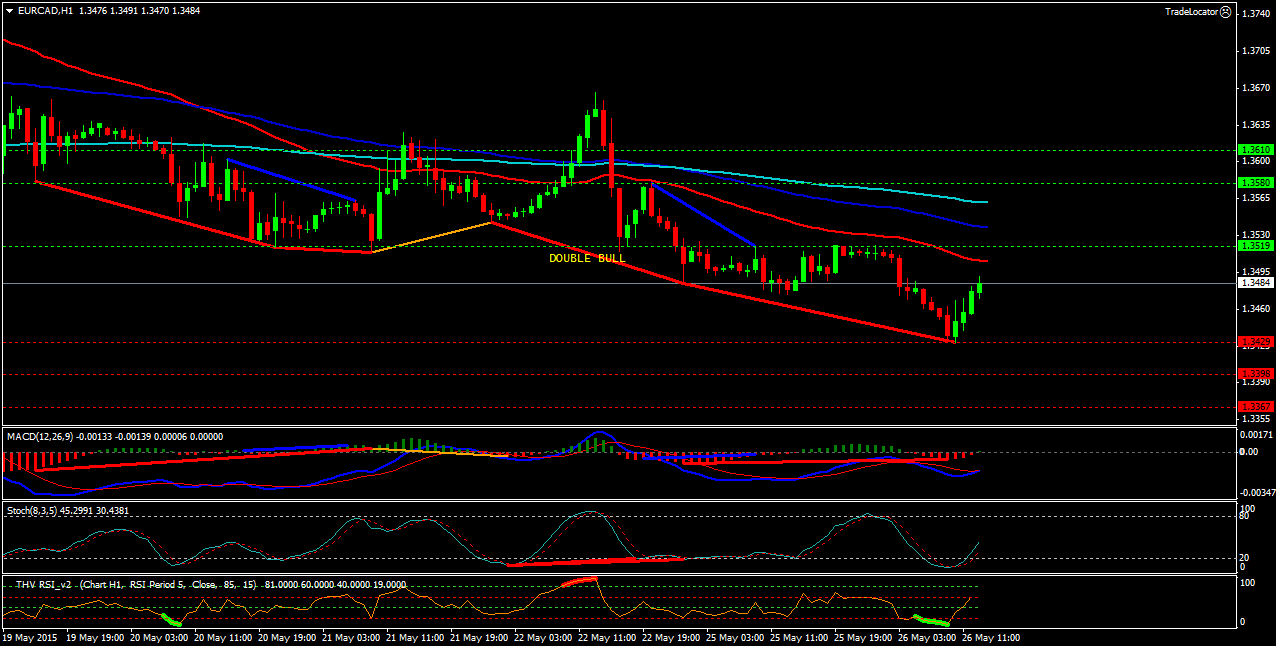Select the green 1.3519 price level tag
This screenshot has height=646, width=1276.
point(1255,245)
